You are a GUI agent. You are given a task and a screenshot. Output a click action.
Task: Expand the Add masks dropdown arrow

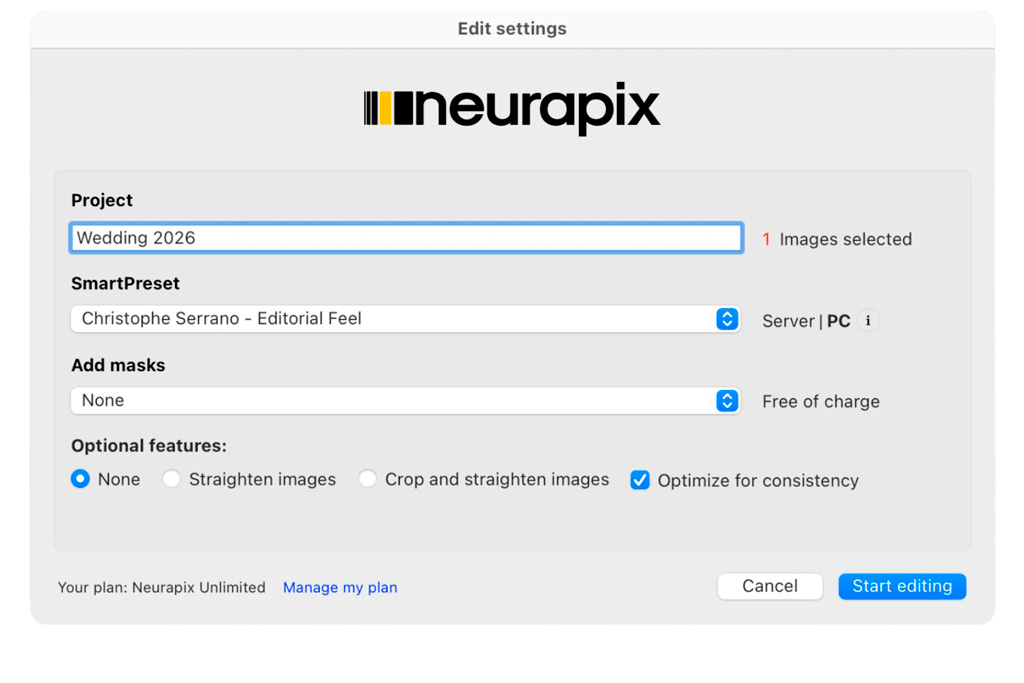pyautogui.click(x=727, y=401)
